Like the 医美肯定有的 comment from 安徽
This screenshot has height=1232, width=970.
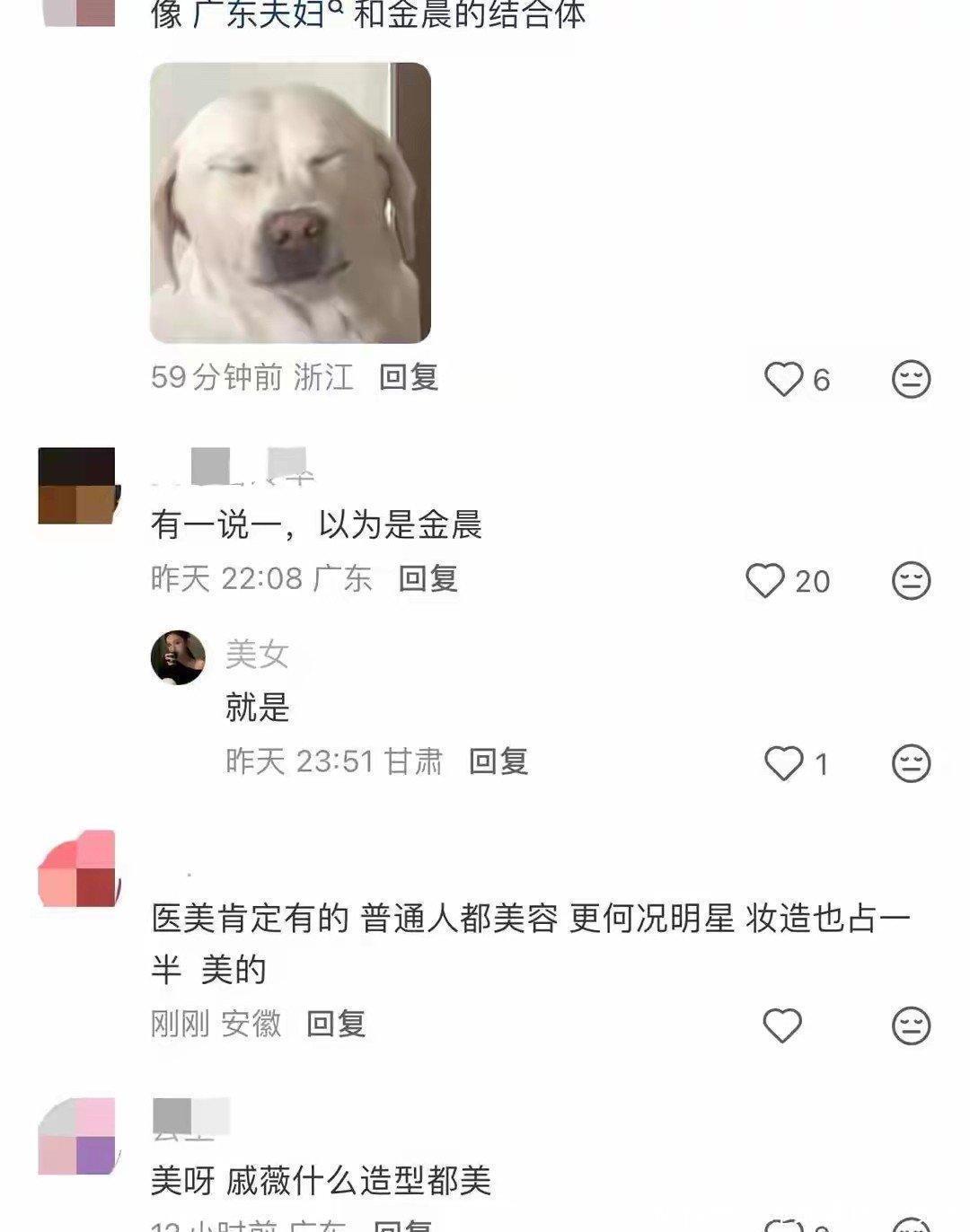782,1025
